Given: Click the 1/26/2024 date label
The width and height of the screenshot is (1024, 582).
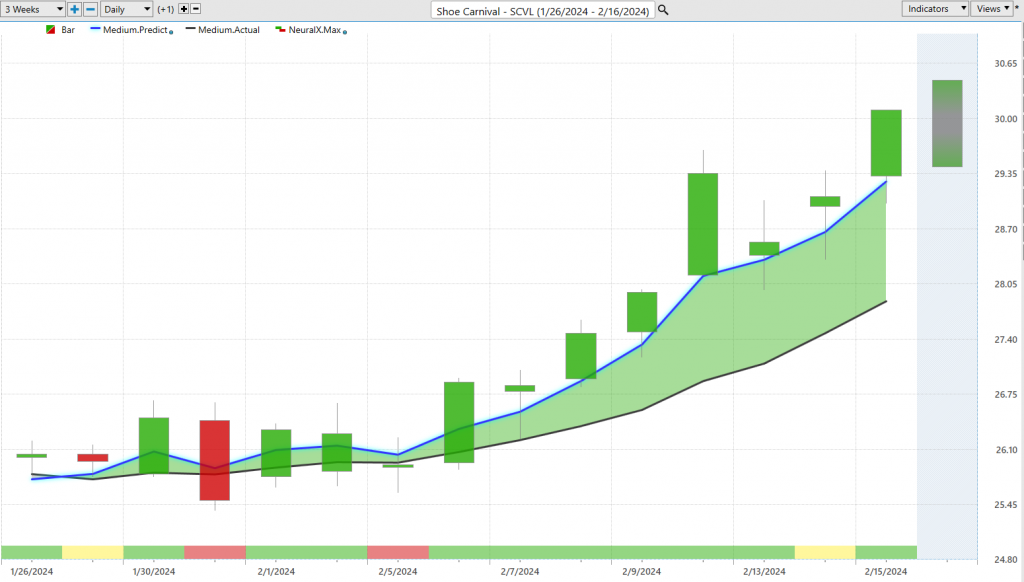Looking at the screenshot, I should tap(31, 572).
